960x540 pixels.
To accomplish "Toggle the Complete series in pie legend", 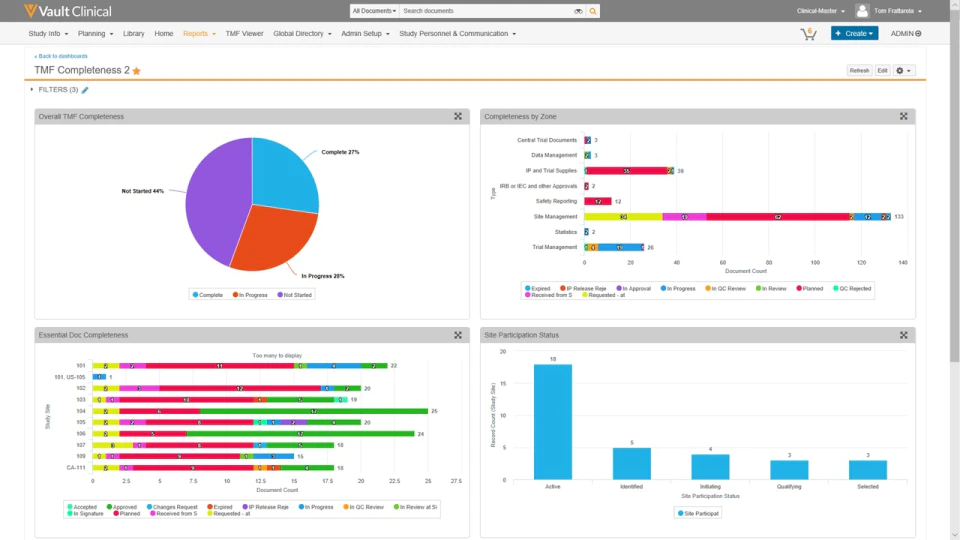I will click(x=208, y=295).
